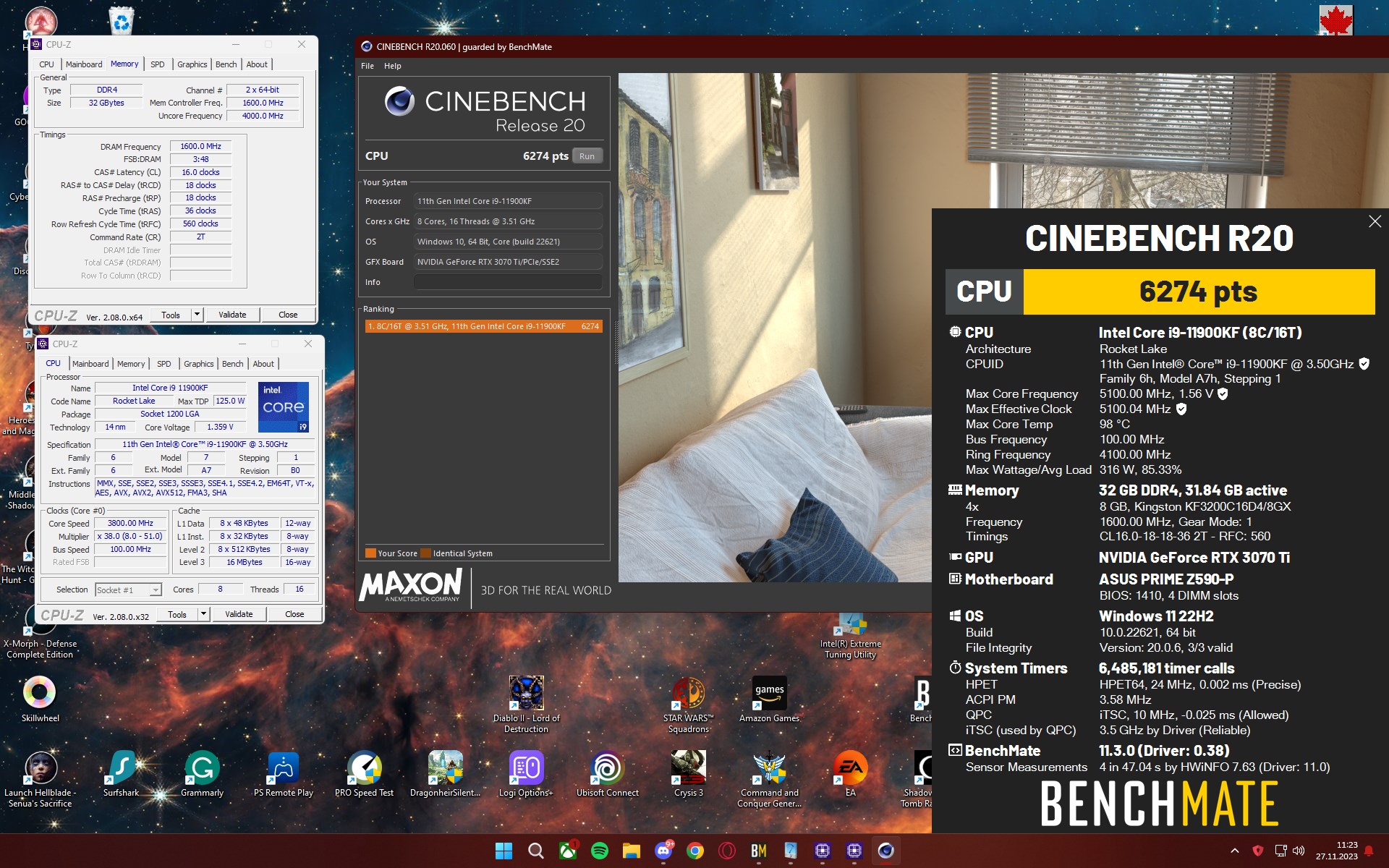Open About tab in upper CPU-Z
Viewport: 1389px width, 868px height.
click(x=257, y=64)
